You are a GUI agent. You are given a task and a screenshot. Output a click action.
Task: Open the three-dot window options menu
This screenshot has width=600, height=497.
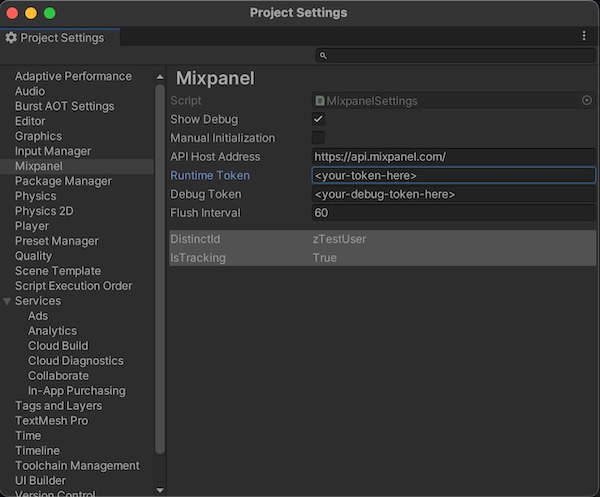pos(584,36)
